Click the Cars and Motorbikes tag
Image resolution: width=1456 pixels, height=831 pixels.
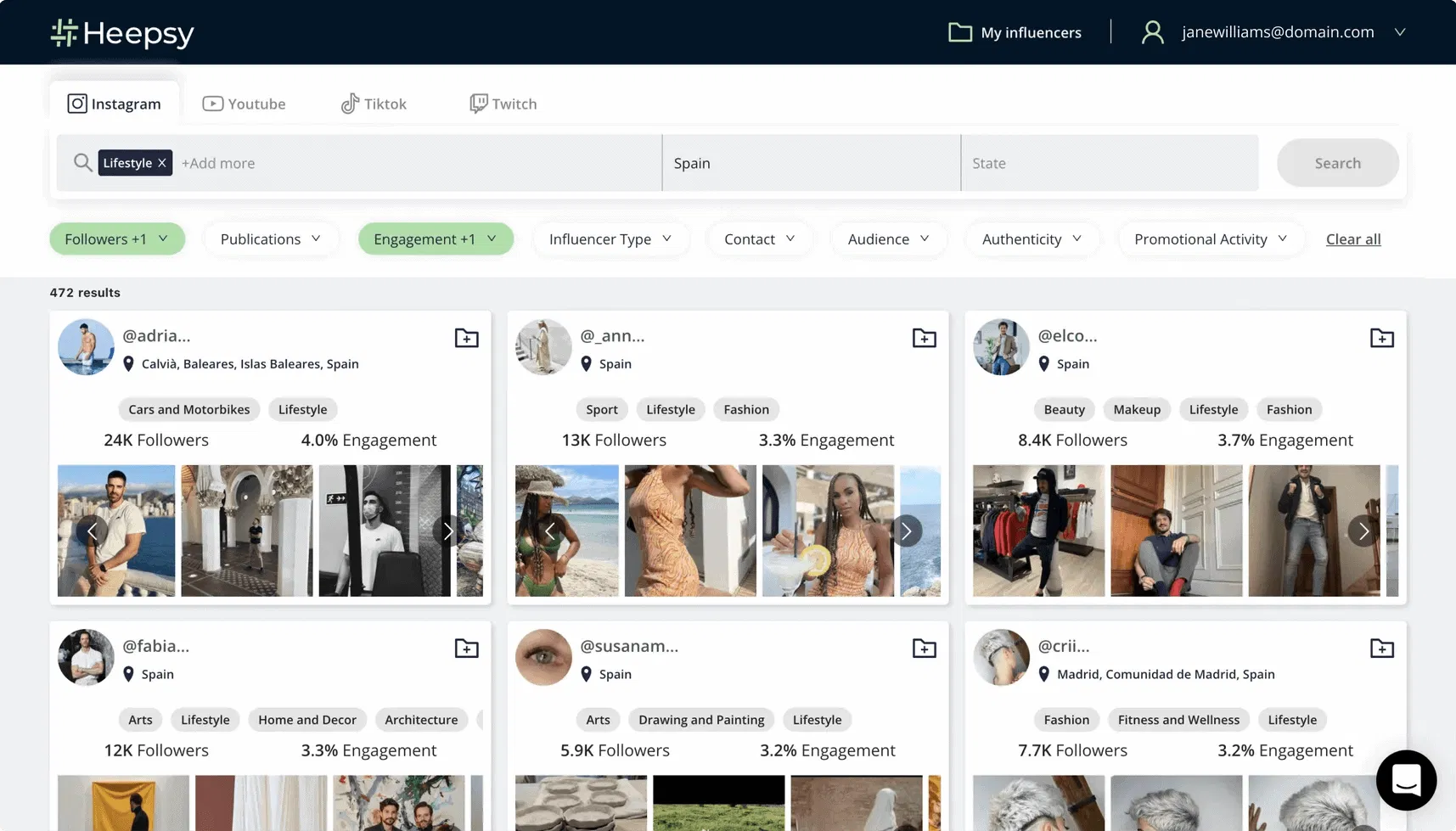189,409
